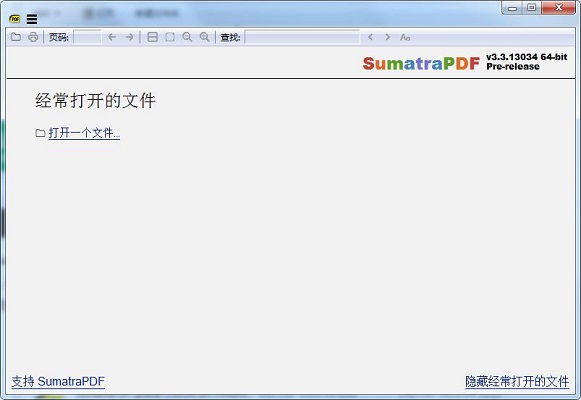Open the 打开一个文件... link
This screenshot has height=400, width=581.
pos(84,133)
